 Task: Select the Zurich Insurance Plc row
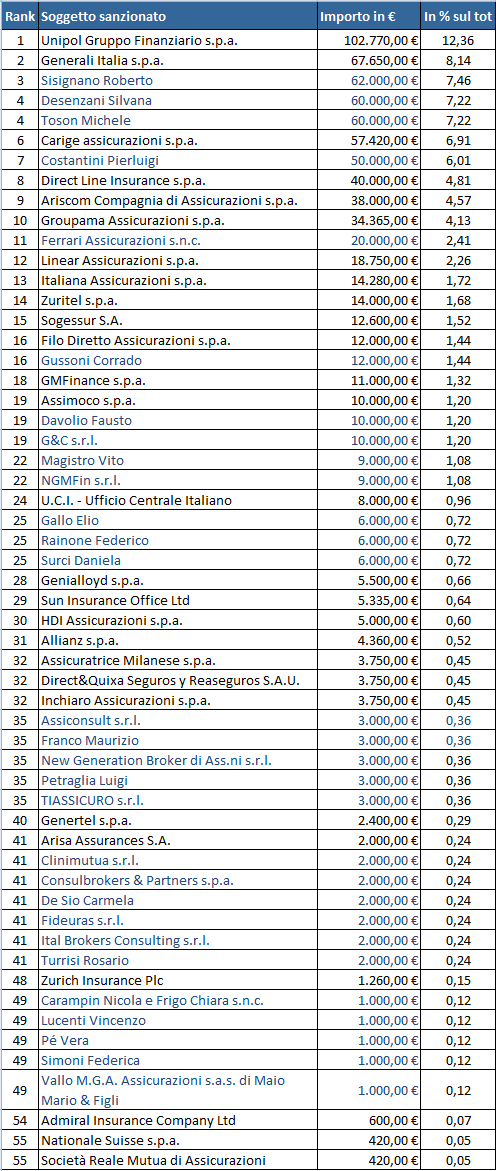248,981
